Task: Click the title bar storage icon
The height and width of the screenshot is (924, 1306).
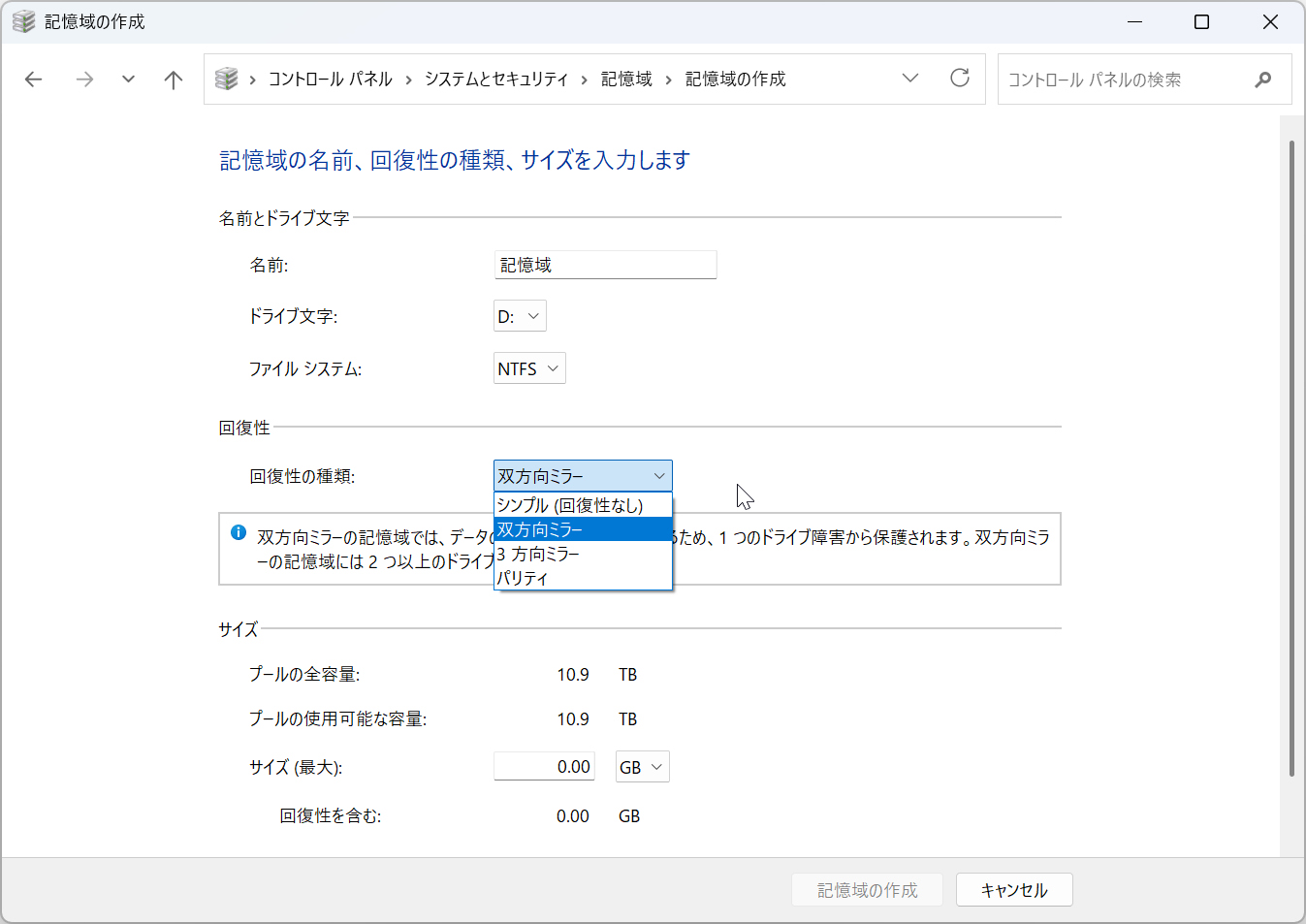Action: click(x=23, y=21)
